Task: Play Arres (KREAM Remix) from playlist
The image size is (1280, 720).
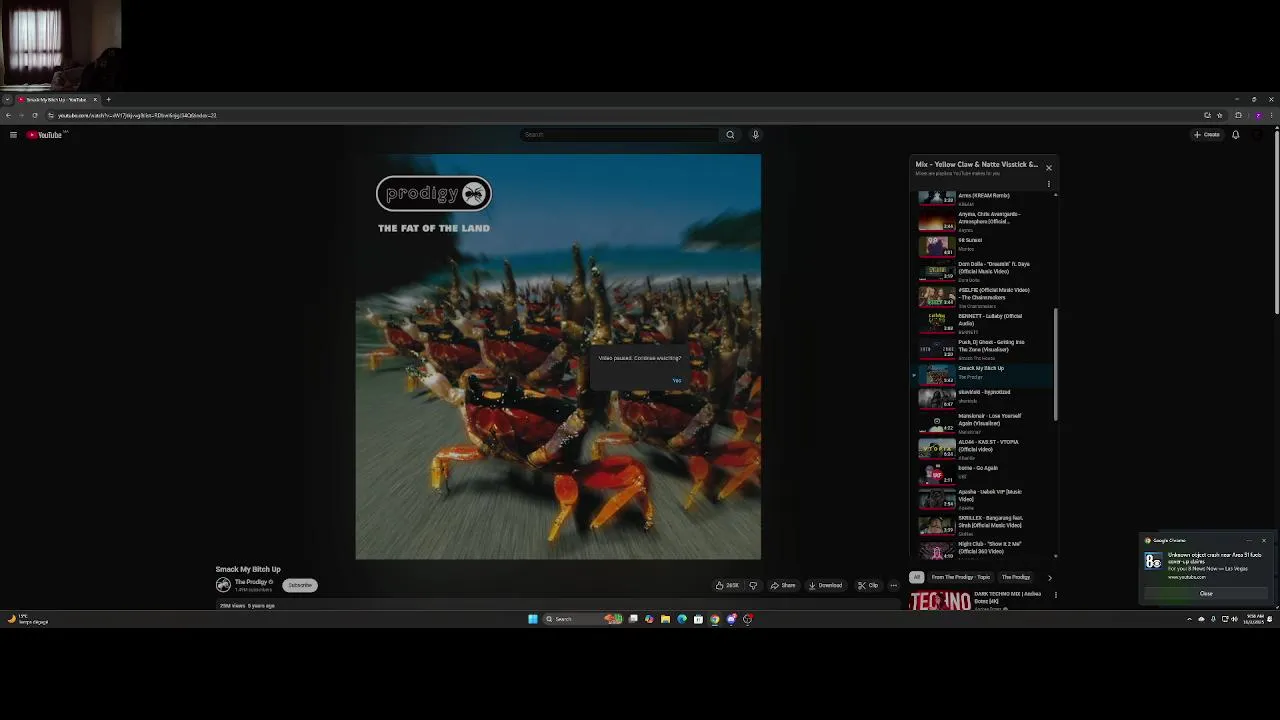Action: [985, 199]
